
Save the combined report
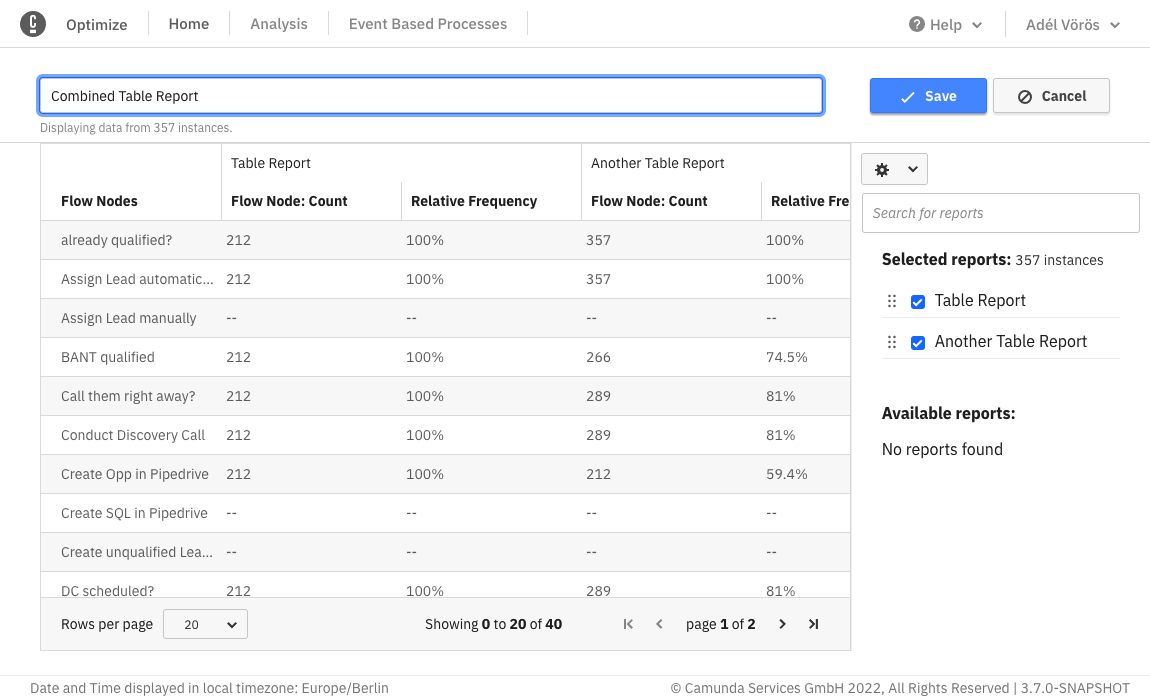pyautogui.click(x=928, y=96)
